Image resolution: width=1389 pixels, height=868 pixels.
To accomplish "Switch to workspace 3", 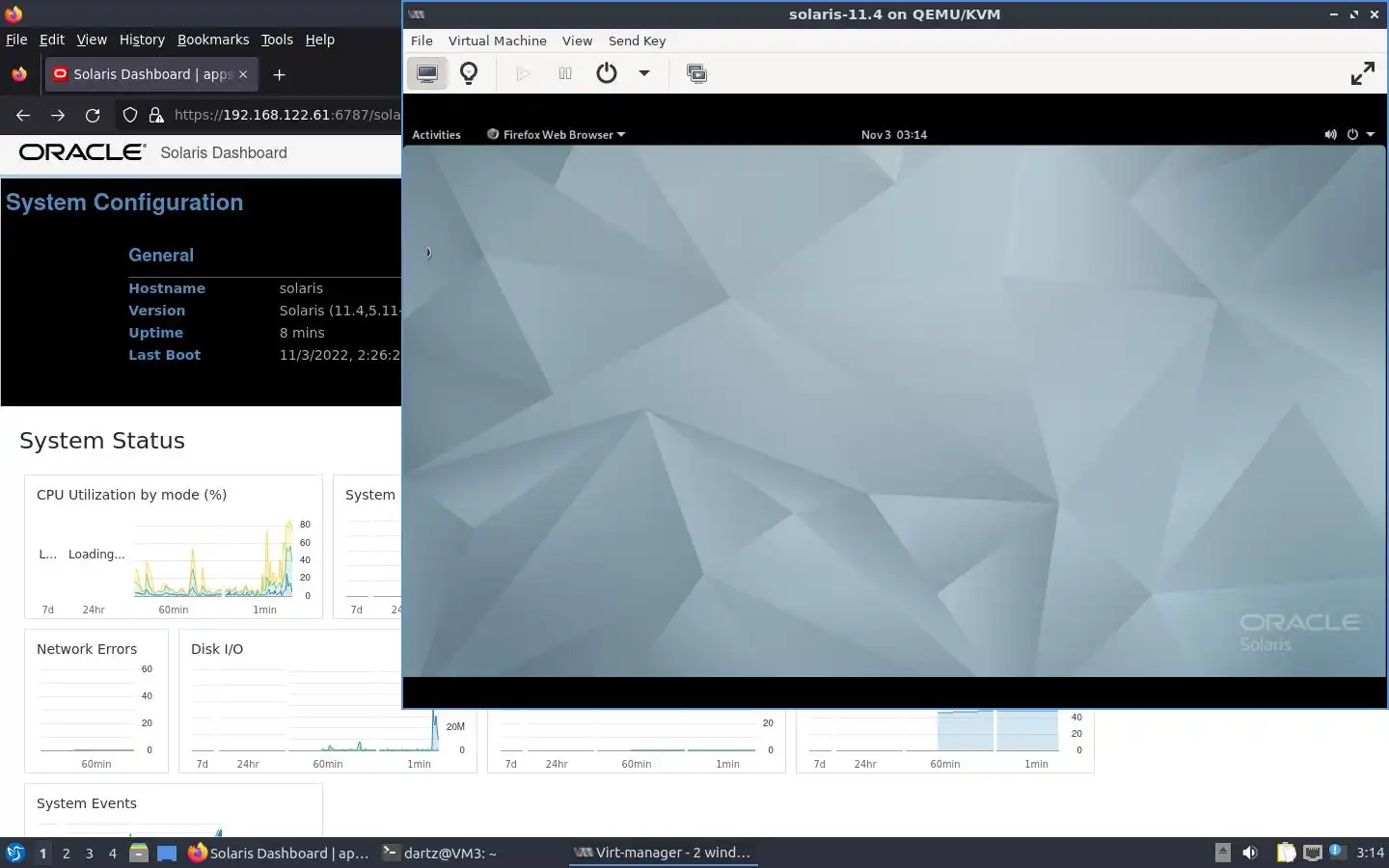I will (x=90, y=854).
